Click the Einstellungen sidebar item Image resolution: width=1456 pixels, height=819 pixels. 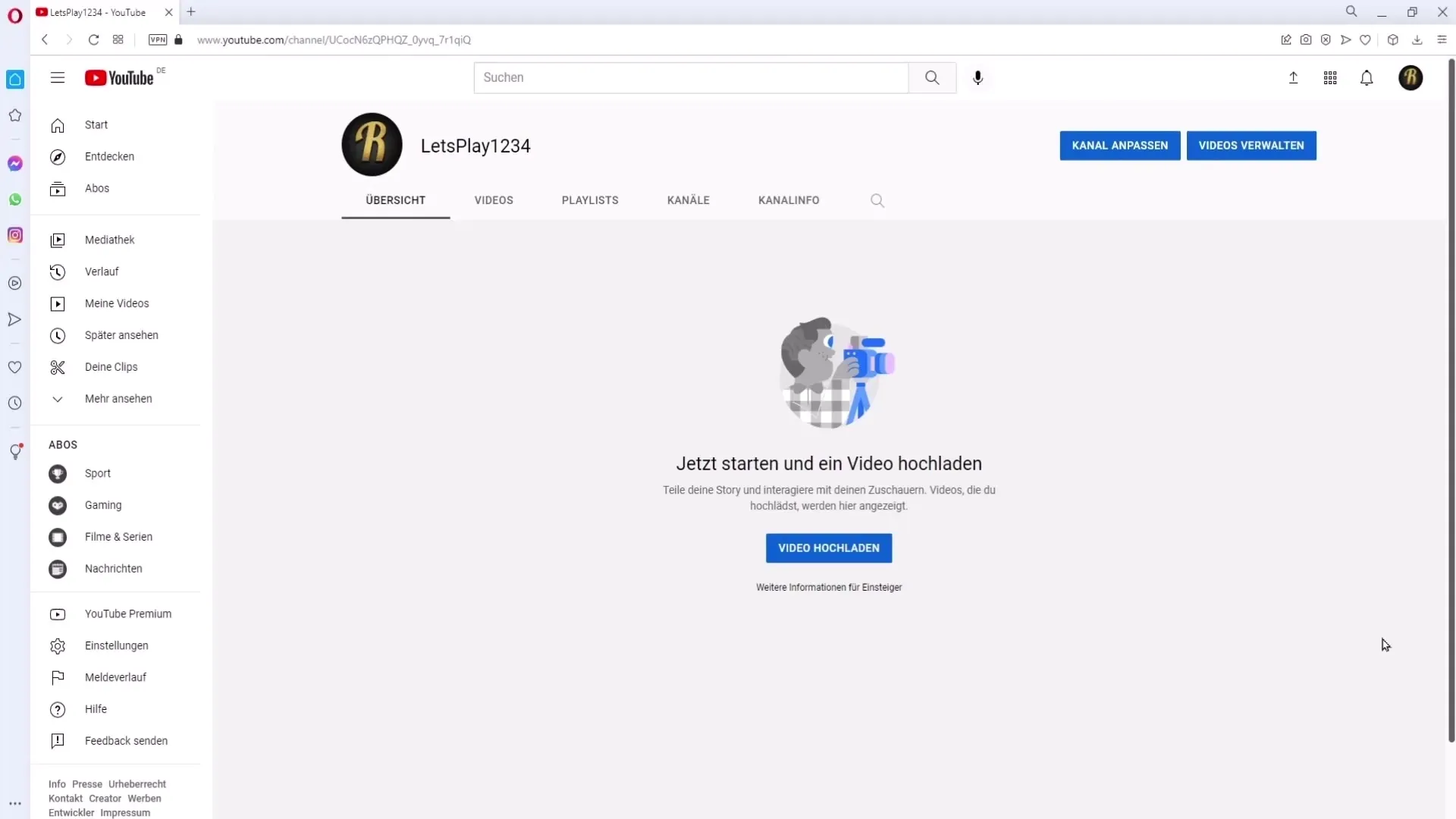pos(116,645)
